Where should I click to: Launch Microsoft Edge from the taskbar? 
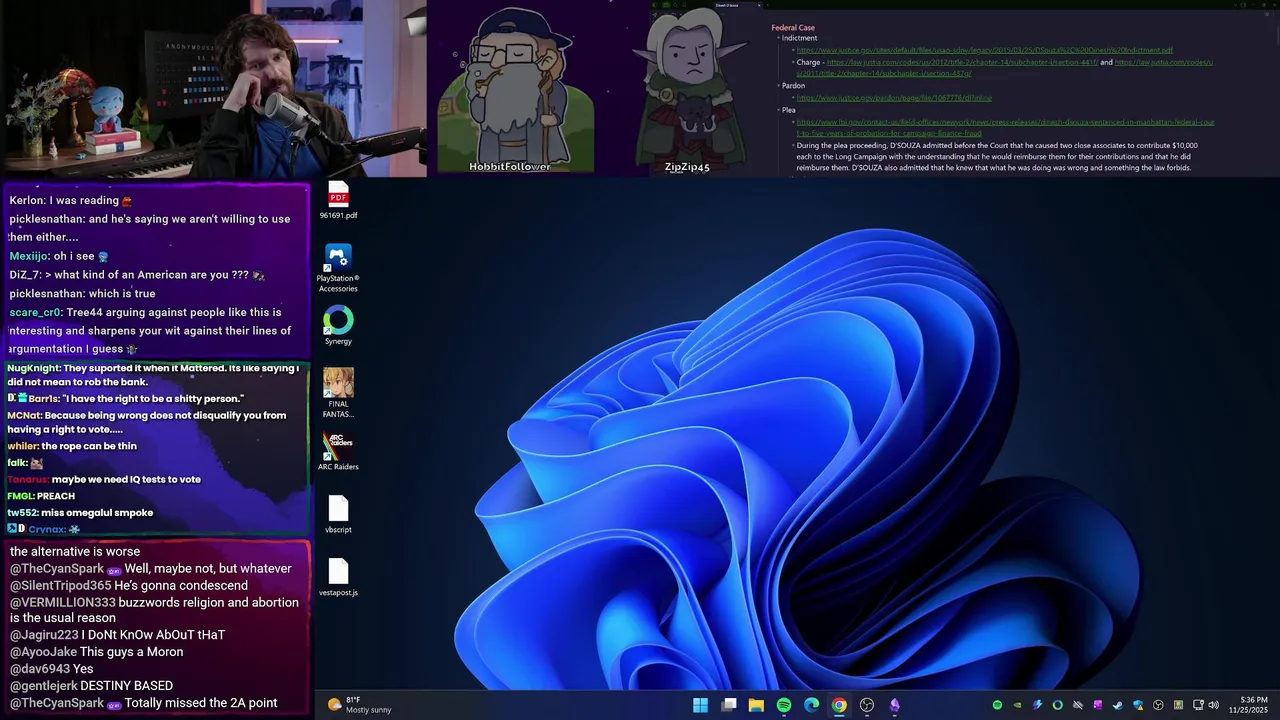811,705
